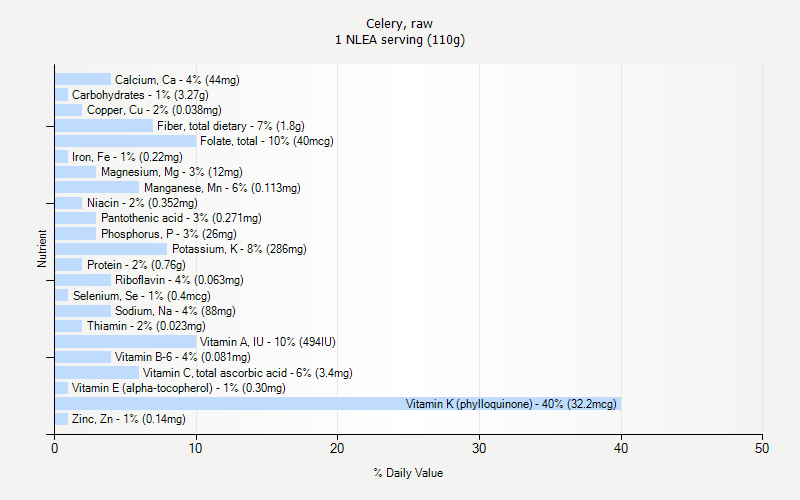Select the Vitamin E (alpha-tocopherol) 1% label

click(179, 388)
